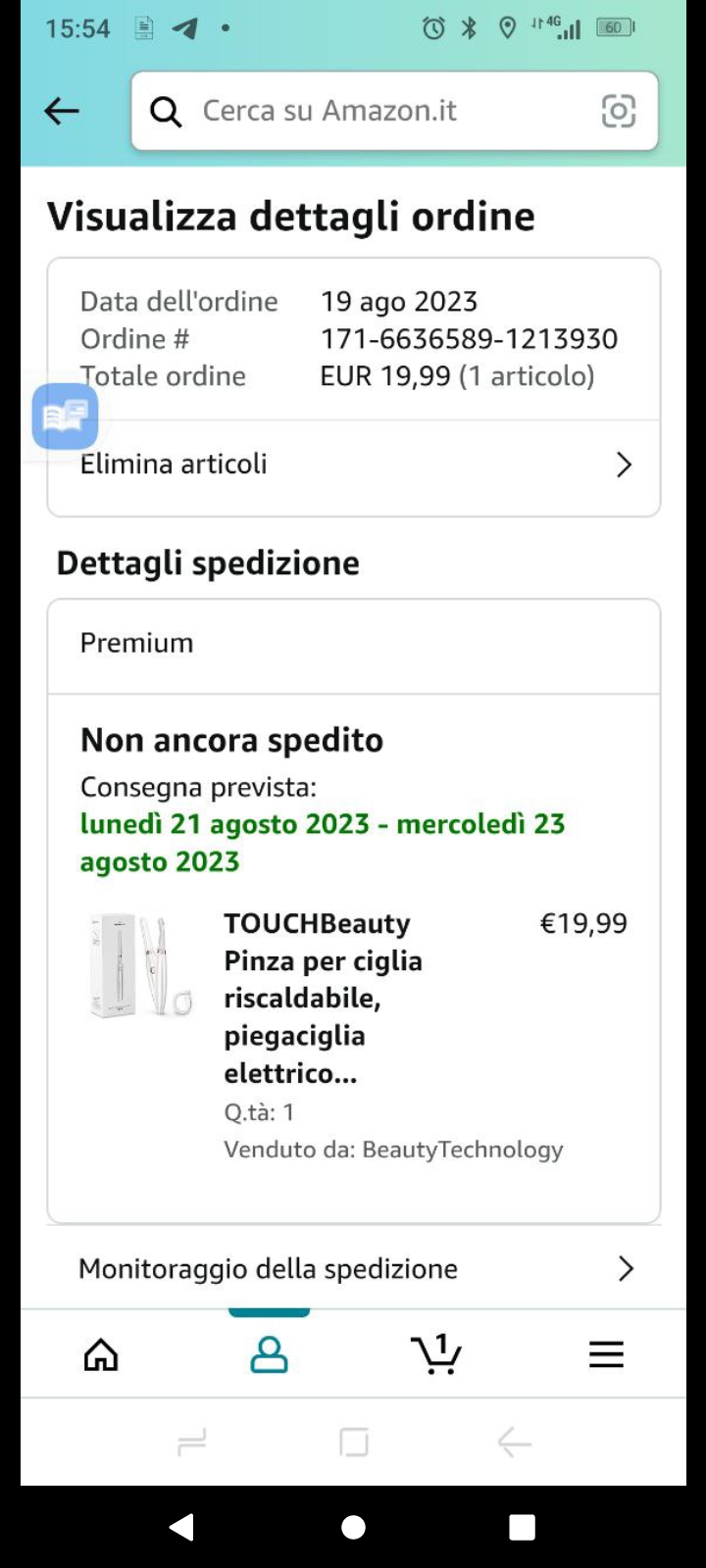The height and width of the screenshot is (1568, 706).
Task: Open Elimina articoli row
Action: pyautogui.click(x=354, y=465)
